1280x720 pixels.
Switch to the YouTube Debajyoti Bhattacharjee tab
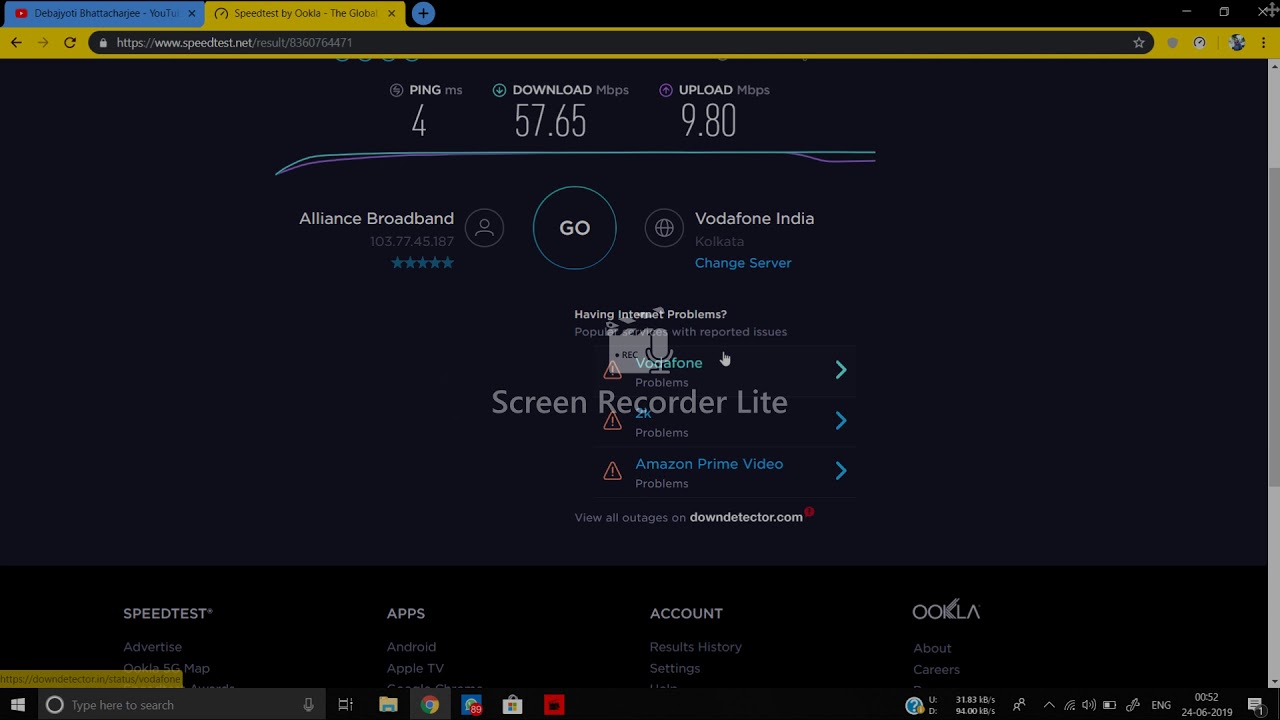coord(105,14)
